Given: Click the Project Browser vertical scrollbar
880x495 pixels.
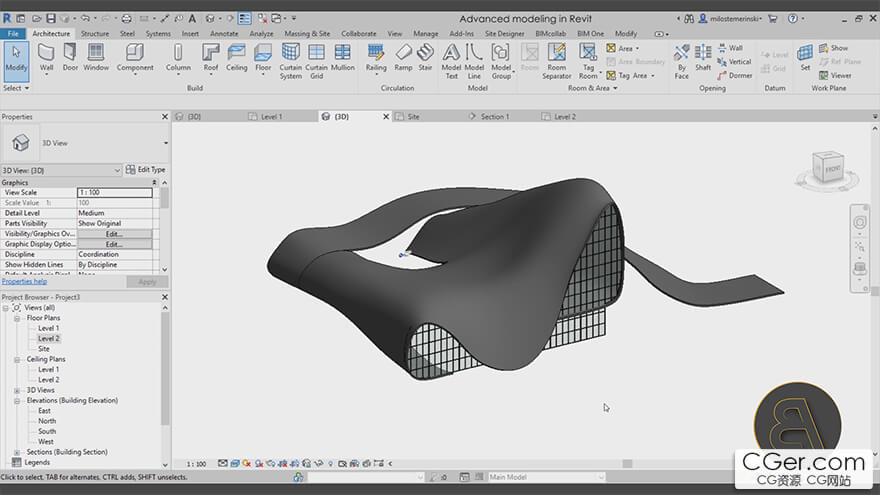Looking at the screenshot, I should click(165, 369).
